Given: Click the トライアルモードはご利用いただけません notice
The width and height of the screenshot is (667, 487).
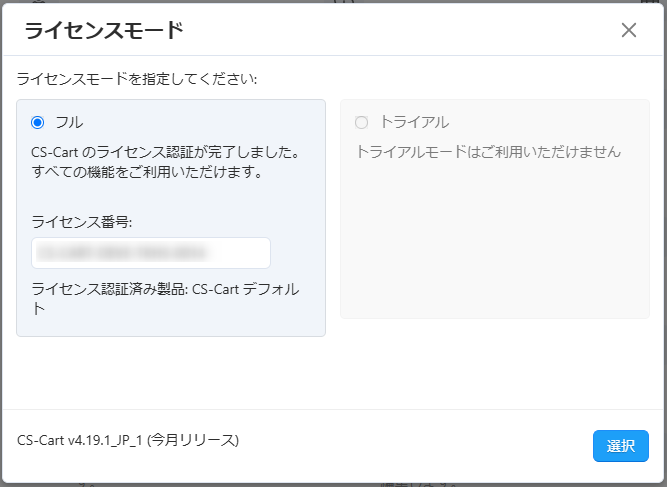Looking at the screenshot, I should 489,152.
